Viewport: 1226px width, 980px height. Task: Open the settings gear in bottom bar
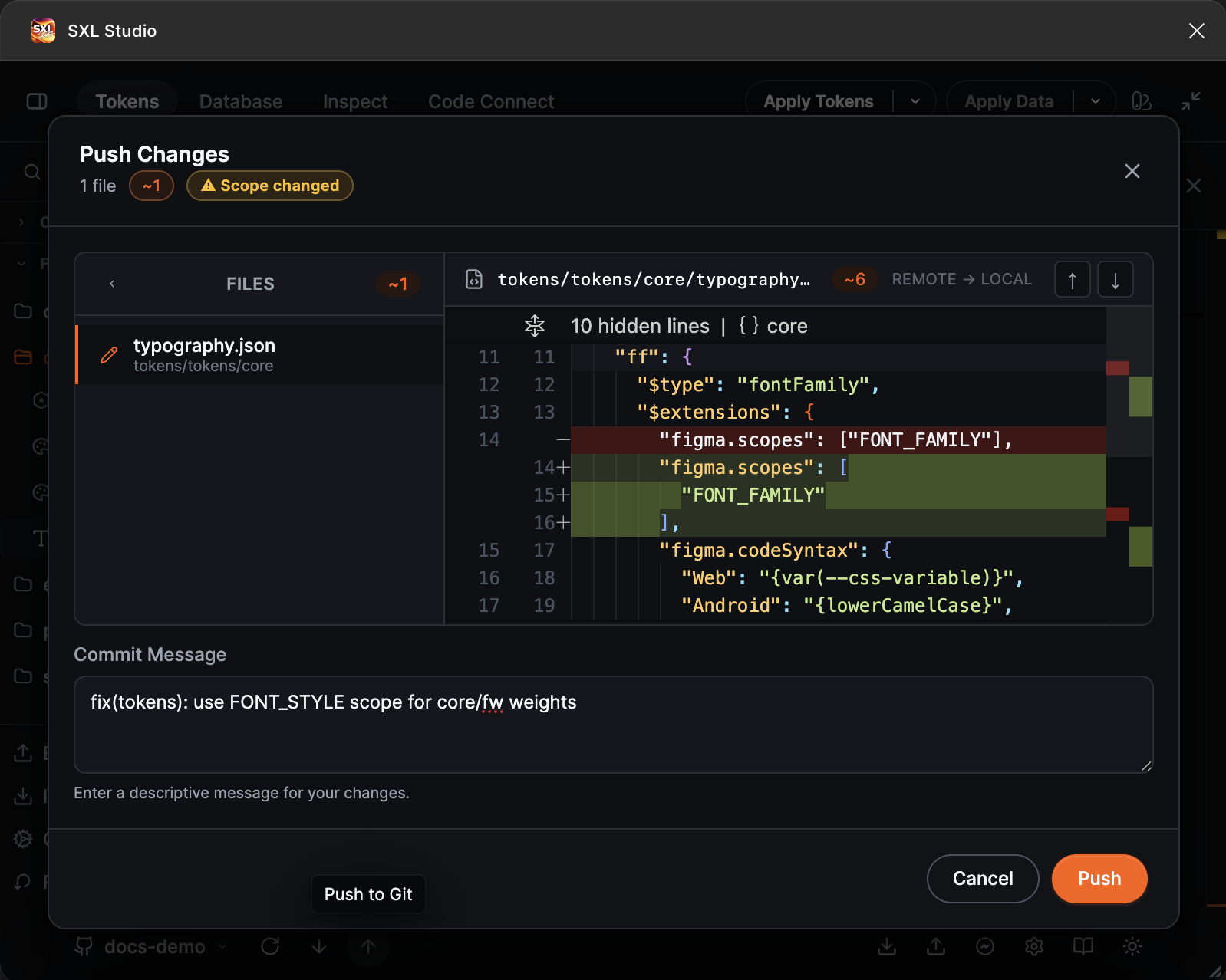tap(1034, 947)
